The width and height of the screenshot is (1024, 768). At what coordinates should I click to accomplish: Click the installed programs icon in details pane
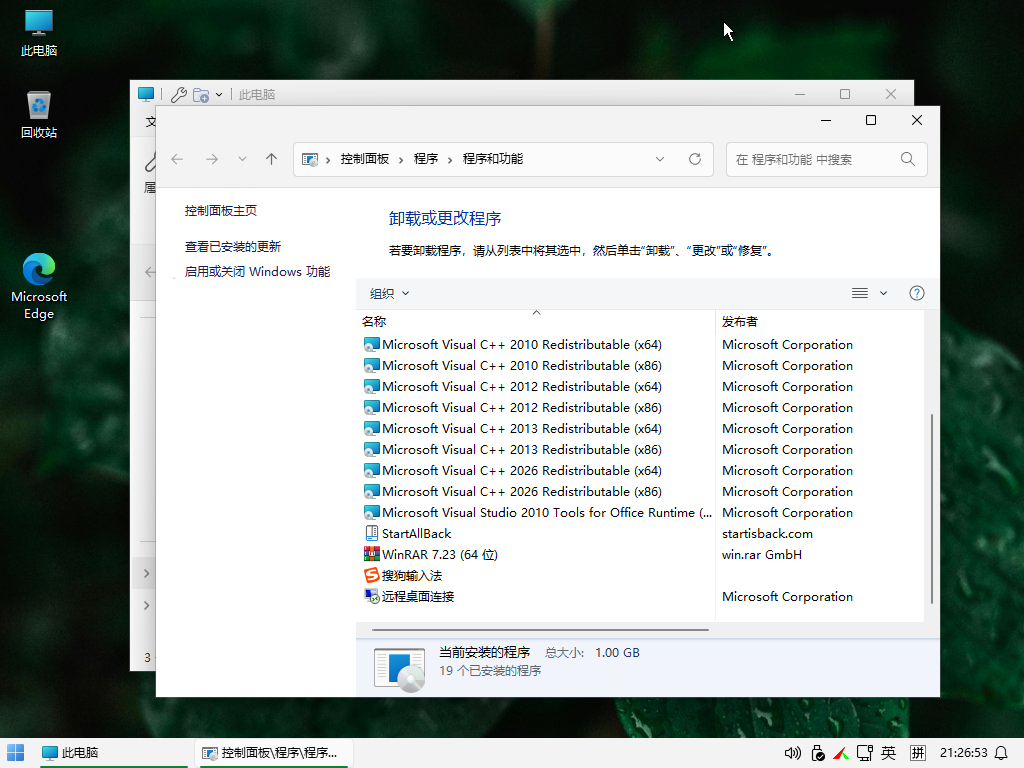tap(400, 669)
